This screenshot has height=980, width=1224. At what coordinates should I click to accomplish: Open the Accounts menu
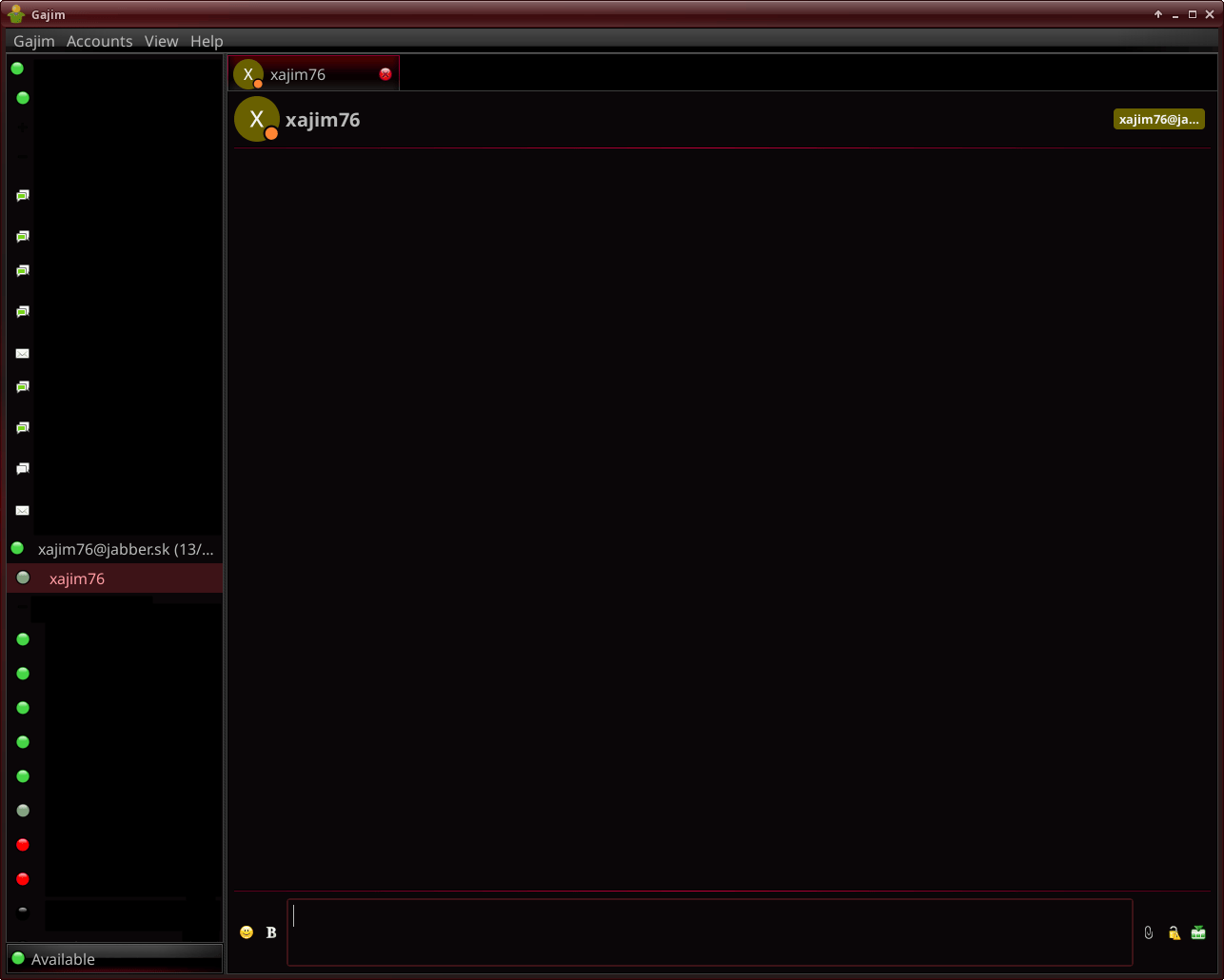coord(99,41)
